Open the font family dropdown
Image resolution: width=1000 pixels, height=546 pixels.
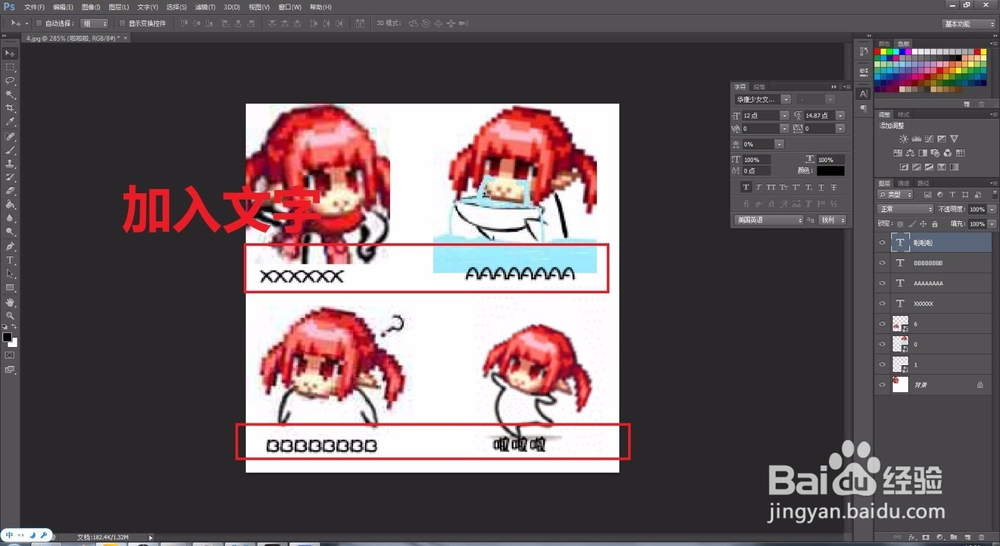point(786,100)
